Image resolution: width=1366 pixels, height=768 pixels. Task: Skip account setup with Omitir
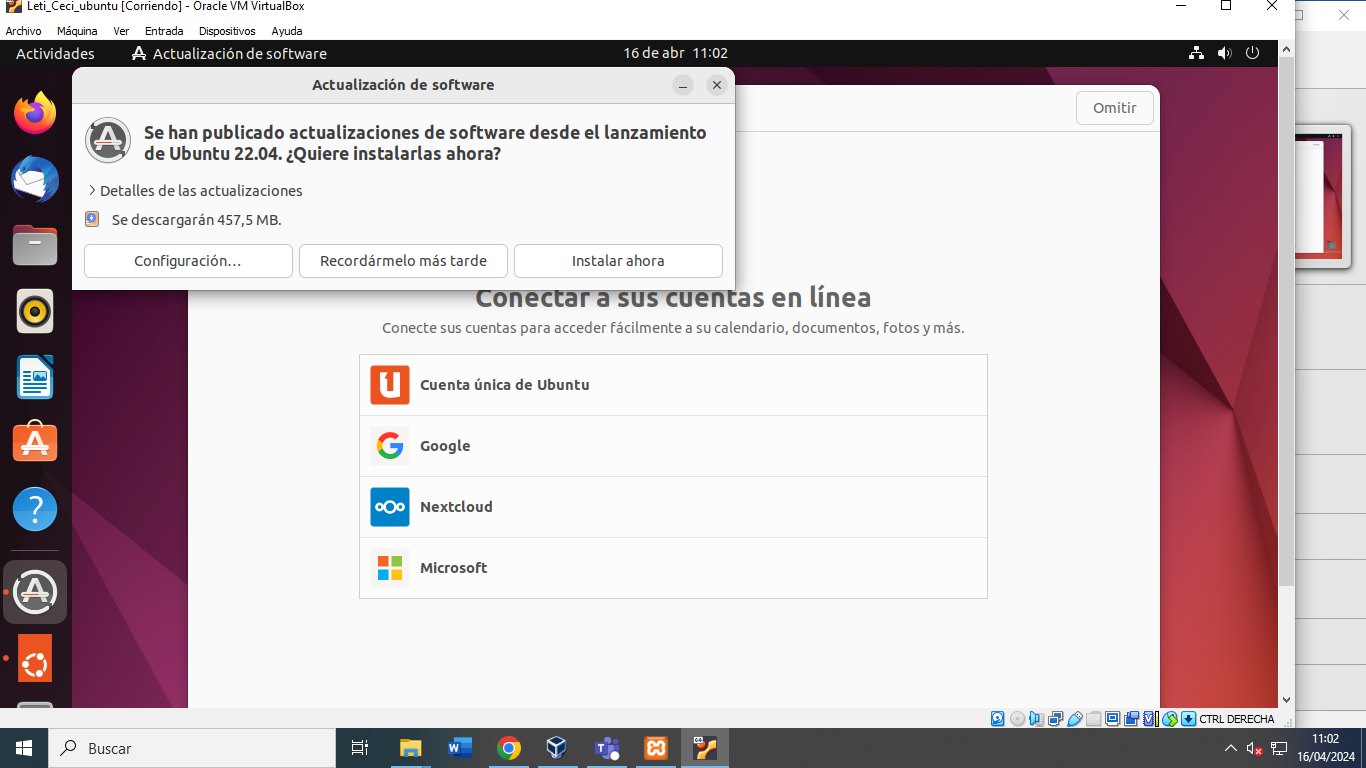pos(1114,108)
